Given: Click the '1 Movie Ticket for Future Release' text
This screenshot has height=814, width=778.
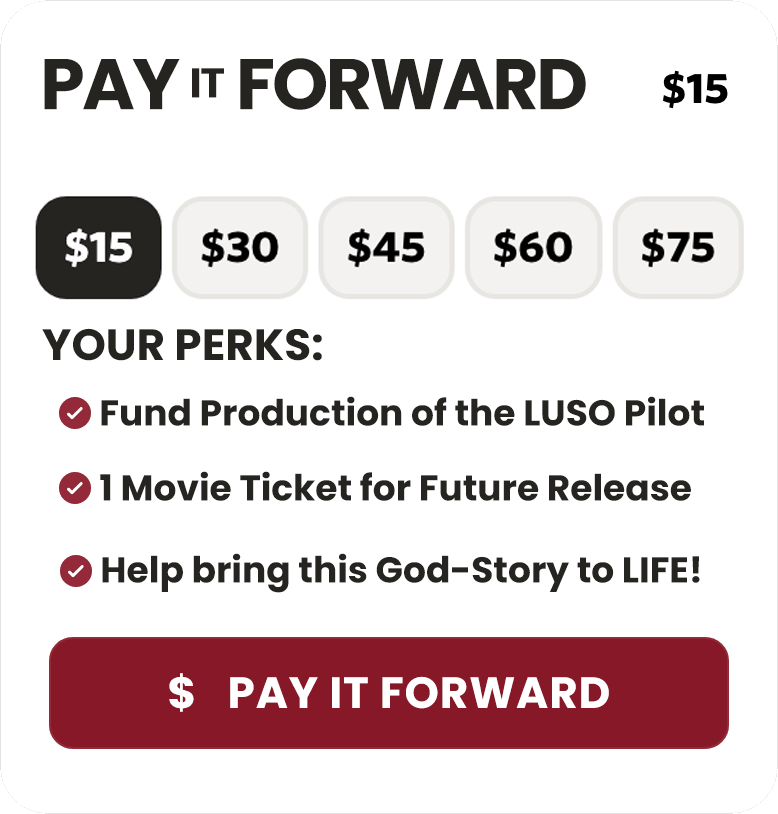Looking at the screenshot, I should point(395,488).
